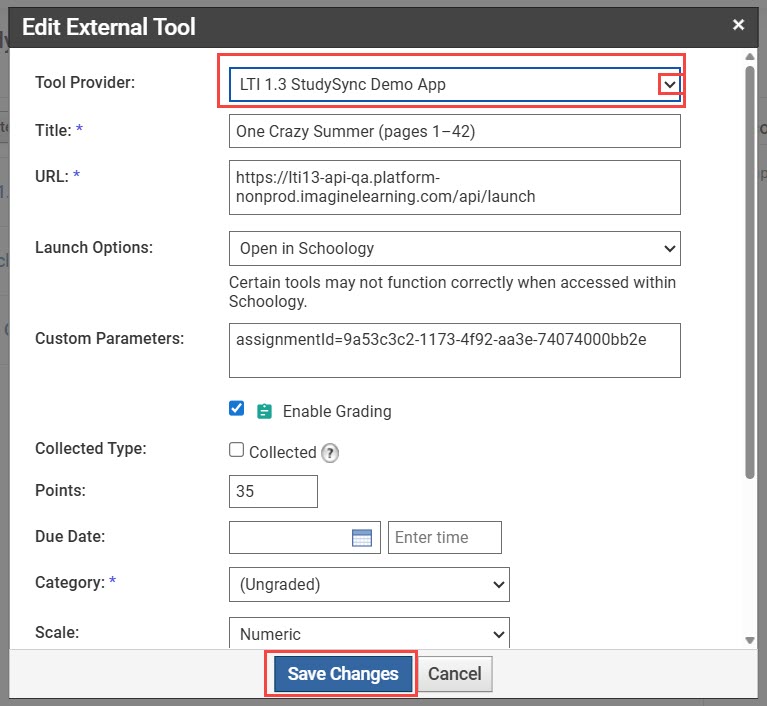Click the Points input field
767x706 pixels.
273,491
